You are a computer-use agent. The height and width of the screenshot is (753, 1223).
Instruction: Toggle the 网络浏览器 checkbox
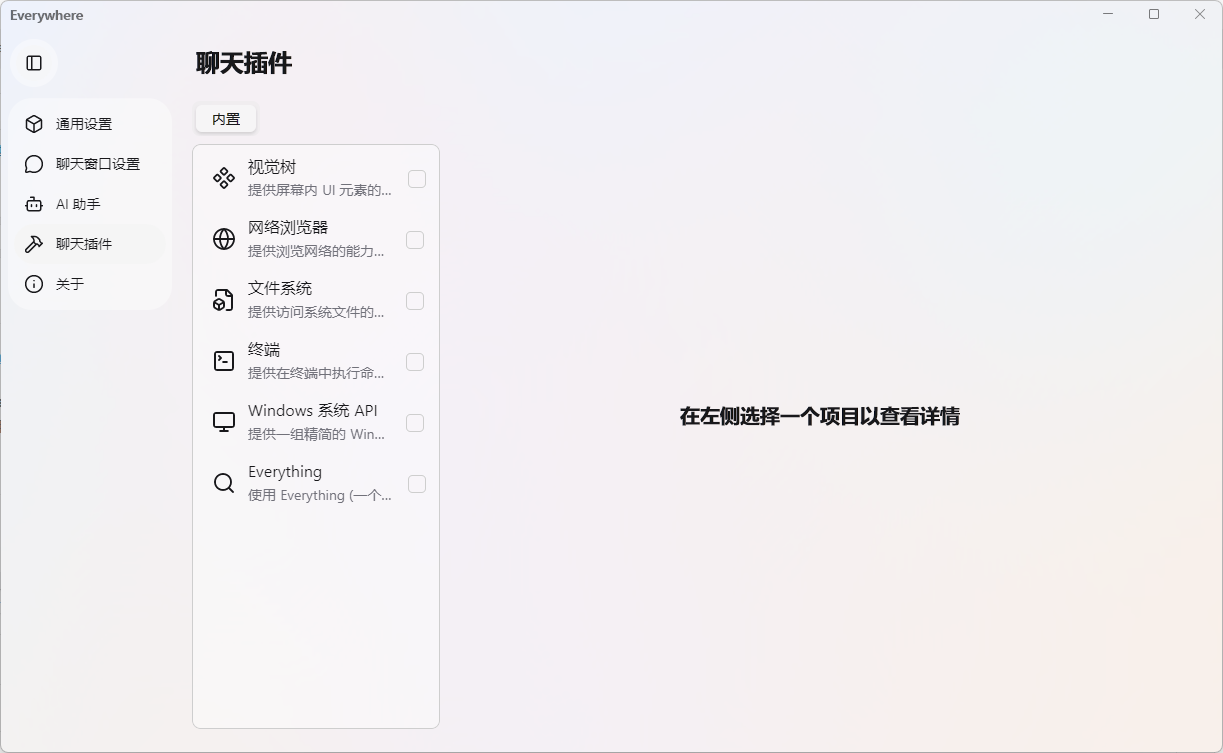tap(416, 239)
